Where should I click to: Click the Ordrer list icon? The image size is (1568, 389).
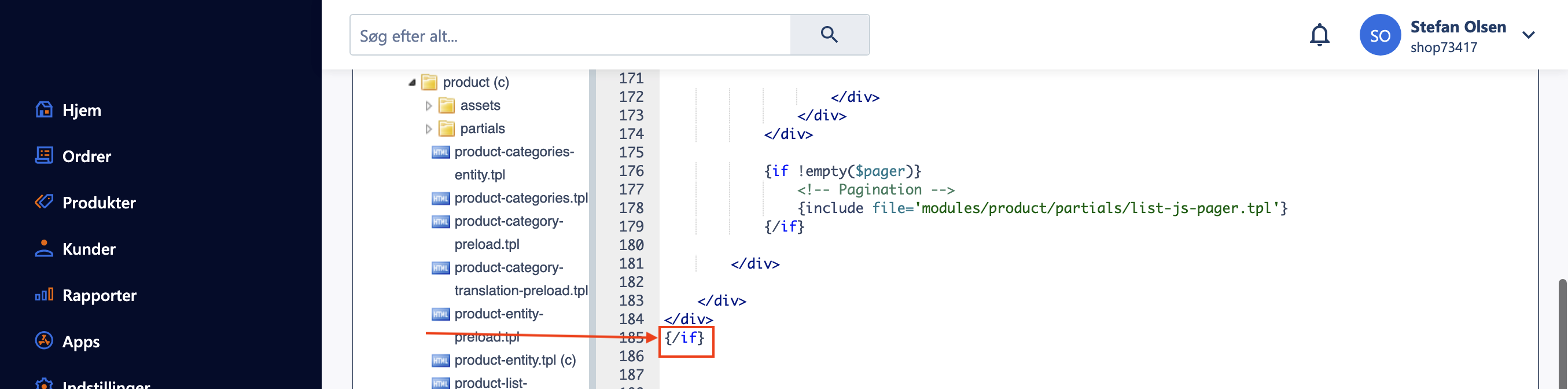[x=44, y=156]
